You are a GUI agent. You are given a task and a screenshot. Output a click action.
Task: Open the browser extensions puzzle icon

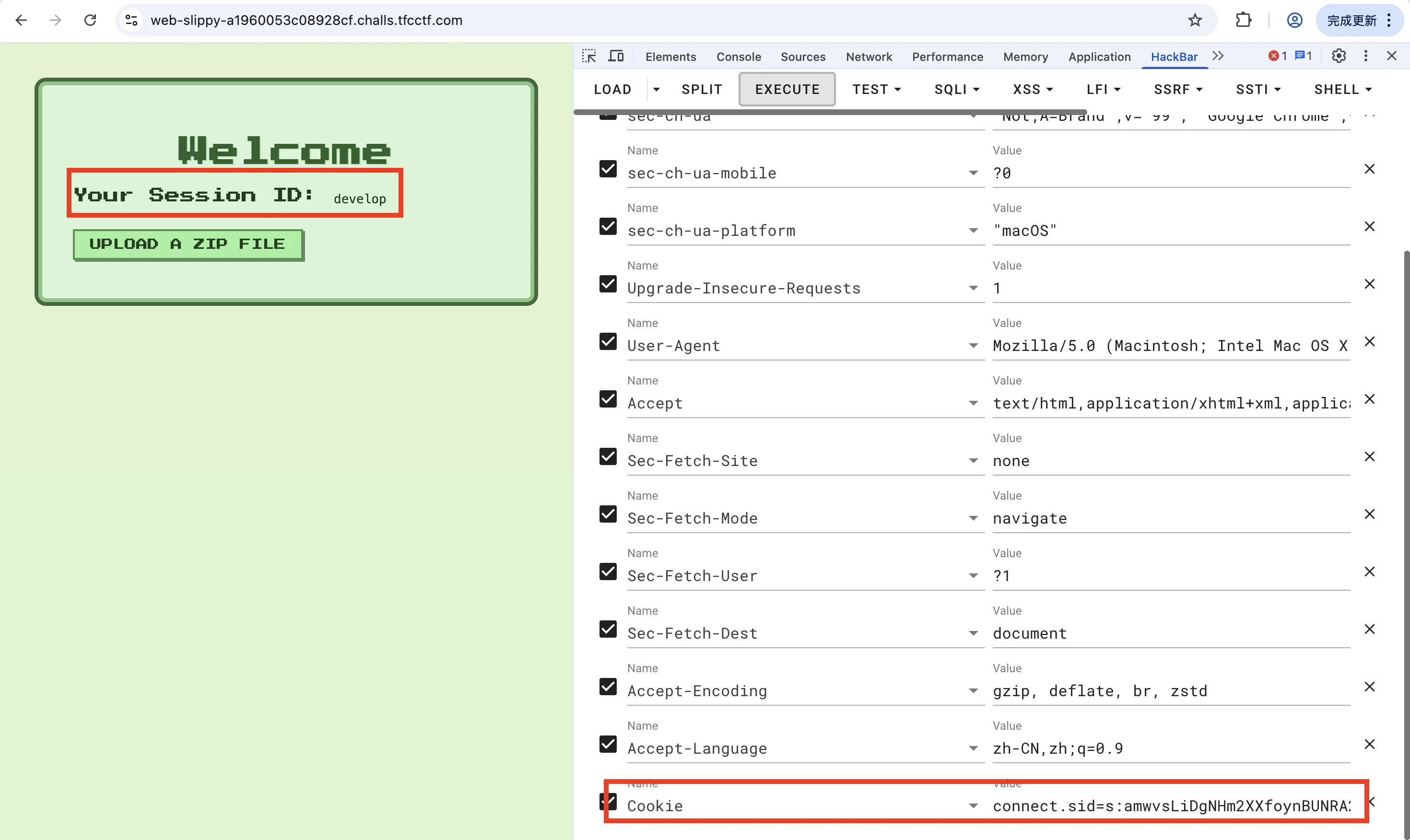1243,21
